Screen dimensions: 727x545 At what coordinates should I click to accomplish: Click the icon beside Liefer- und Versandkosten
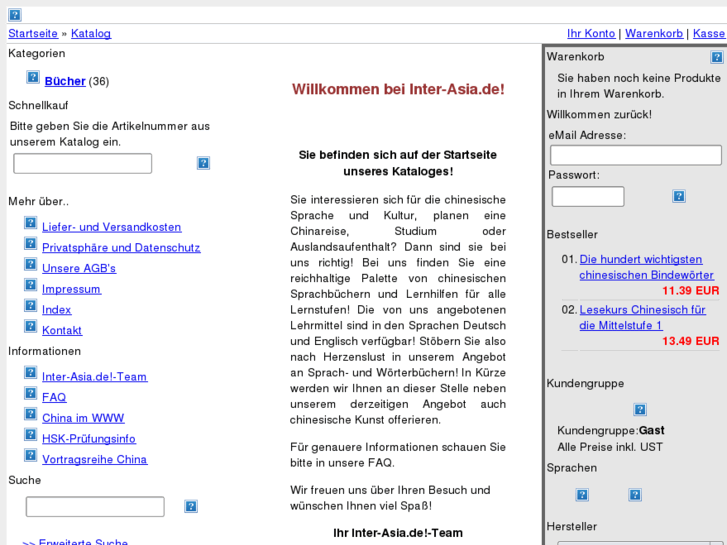tap(31, 223)
